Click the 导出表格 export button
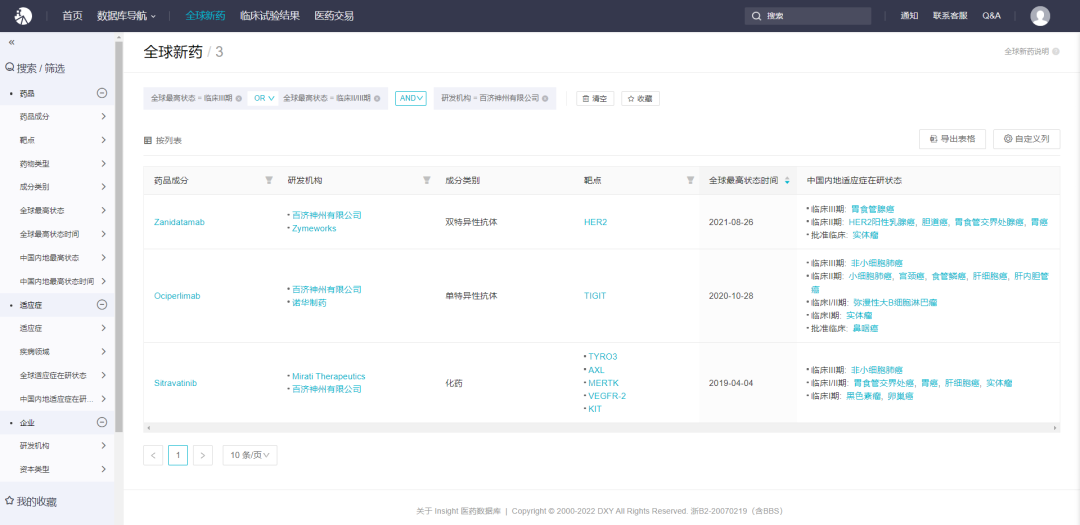 pyautogui.click(x=952, y=139)
